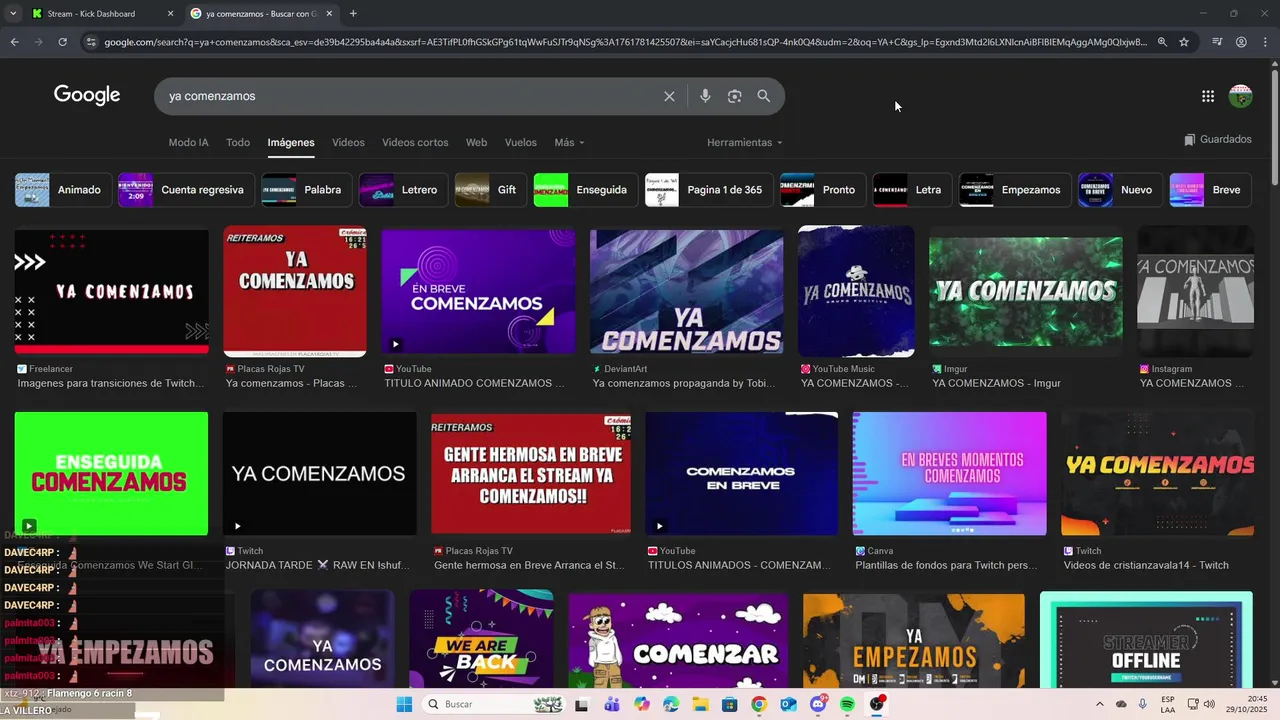The width and height of the screenshot is (1280, 720).
Task: Open Chrome profile icon in toolbar
Action: (x=1241, y=42)
